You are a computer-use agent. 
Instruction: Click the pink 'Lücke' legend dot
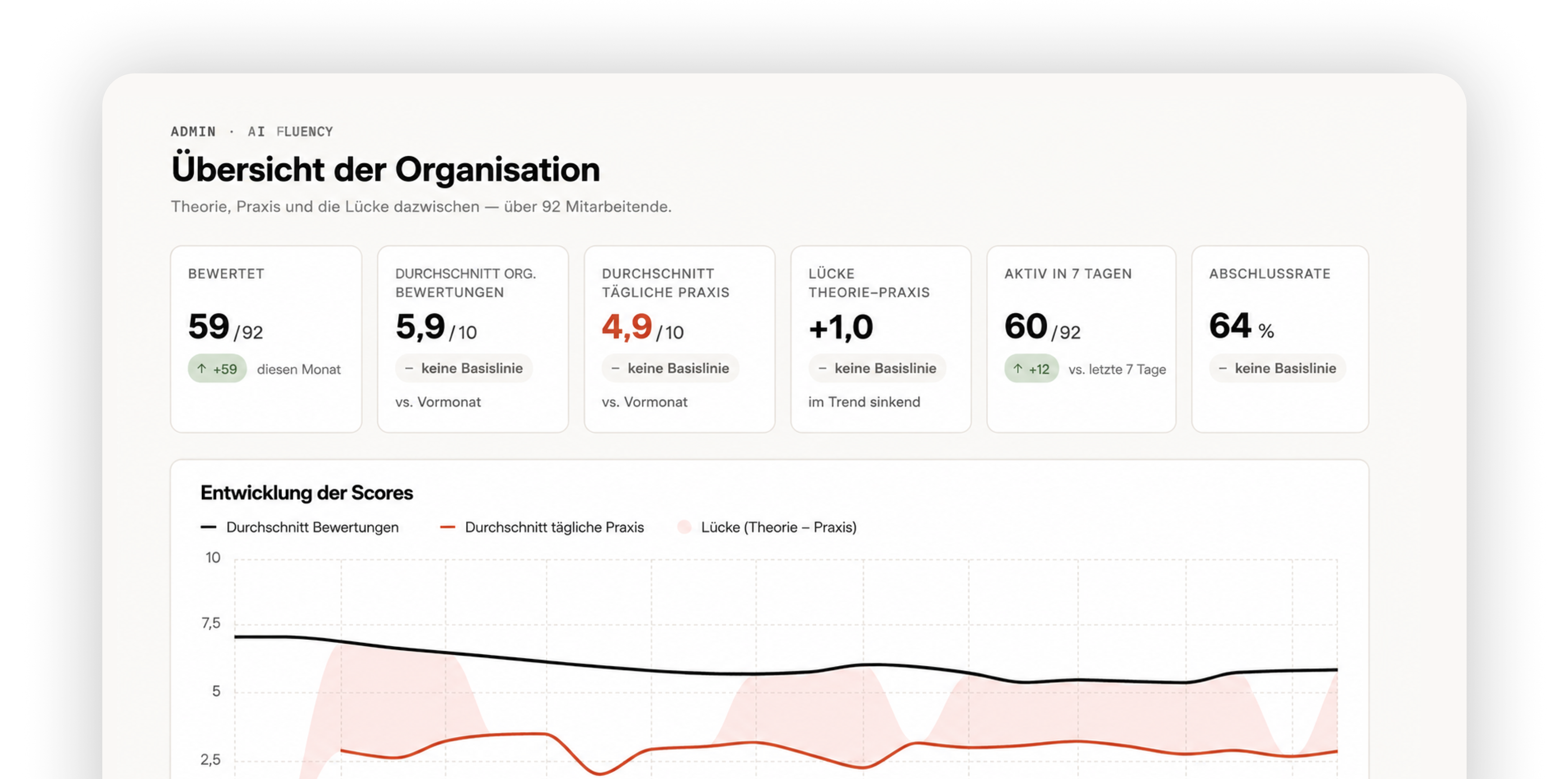[684, 527]
